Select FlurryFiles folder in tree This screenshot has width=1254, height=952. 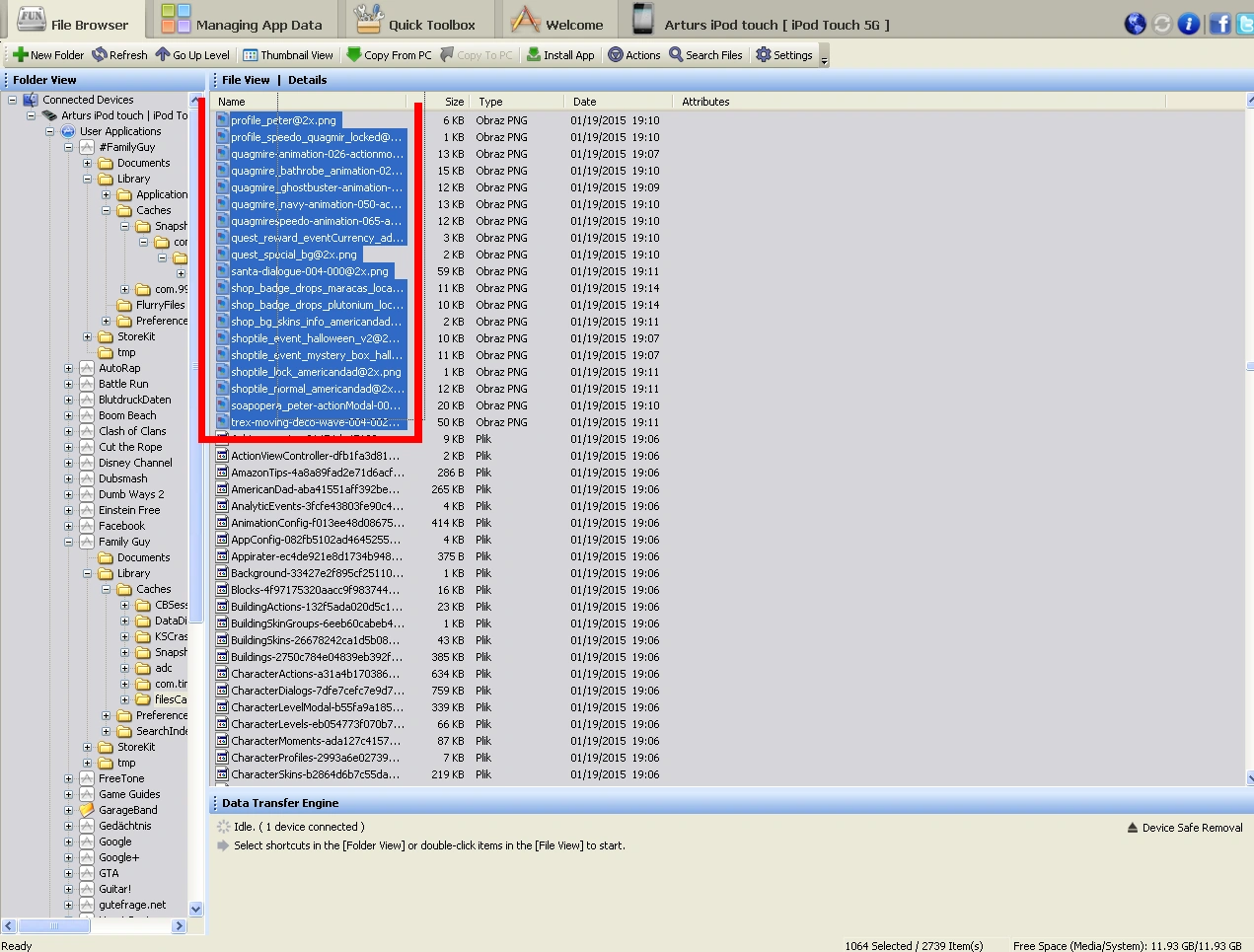tap(160, 305)
